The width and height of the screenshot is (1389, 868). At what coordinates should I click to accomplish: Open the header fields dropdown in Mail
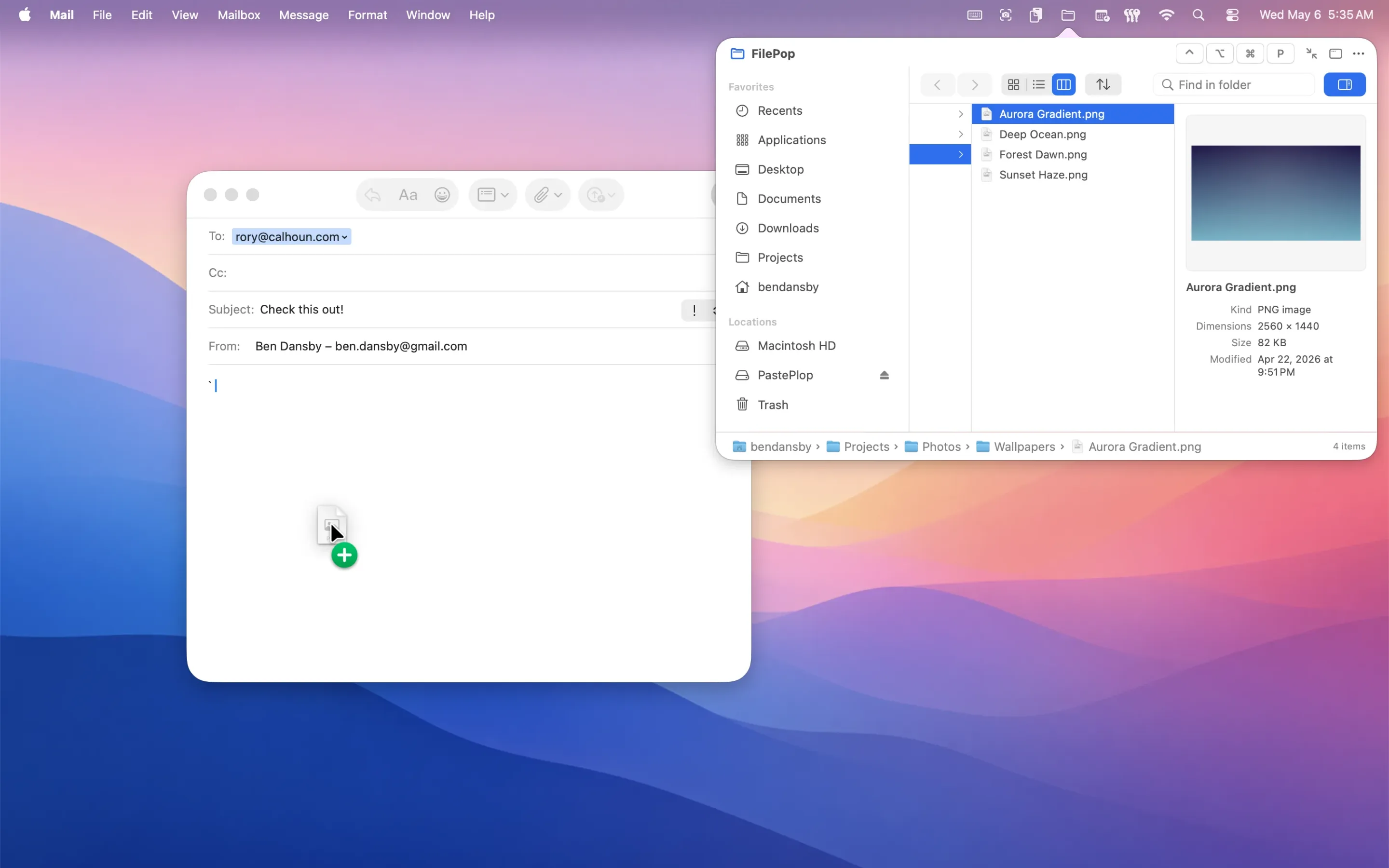493,195
